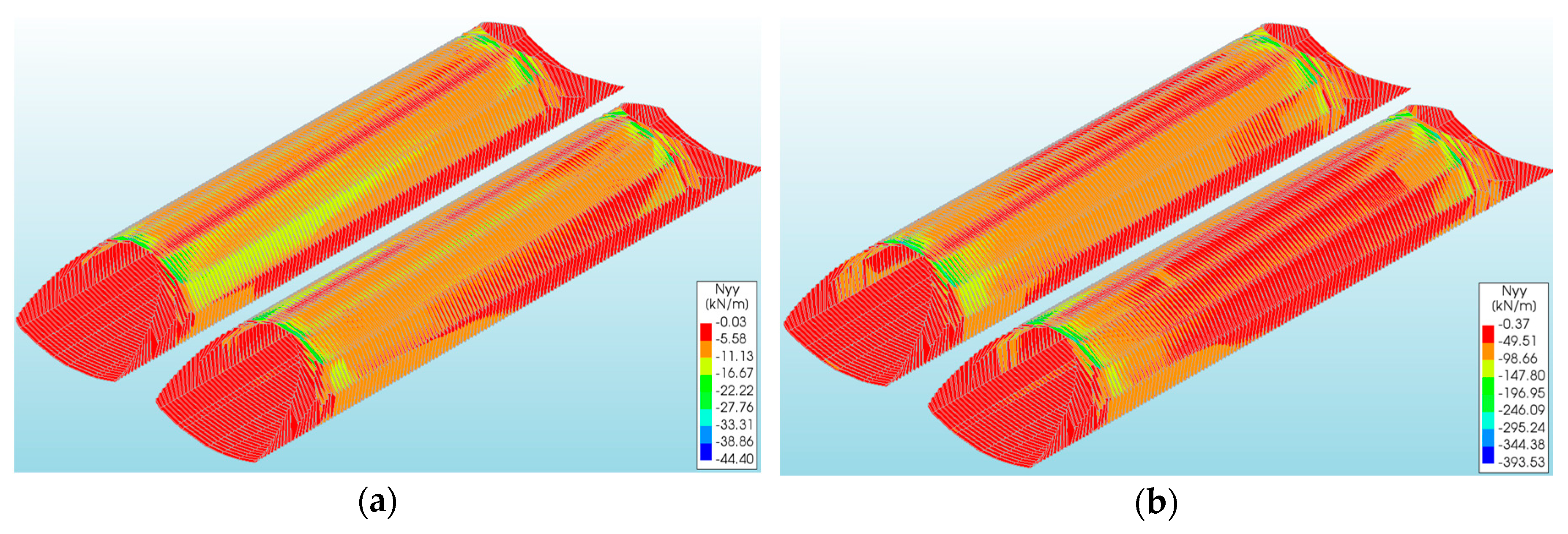Click the -98.66 label in right legend

click(1518, 358)
